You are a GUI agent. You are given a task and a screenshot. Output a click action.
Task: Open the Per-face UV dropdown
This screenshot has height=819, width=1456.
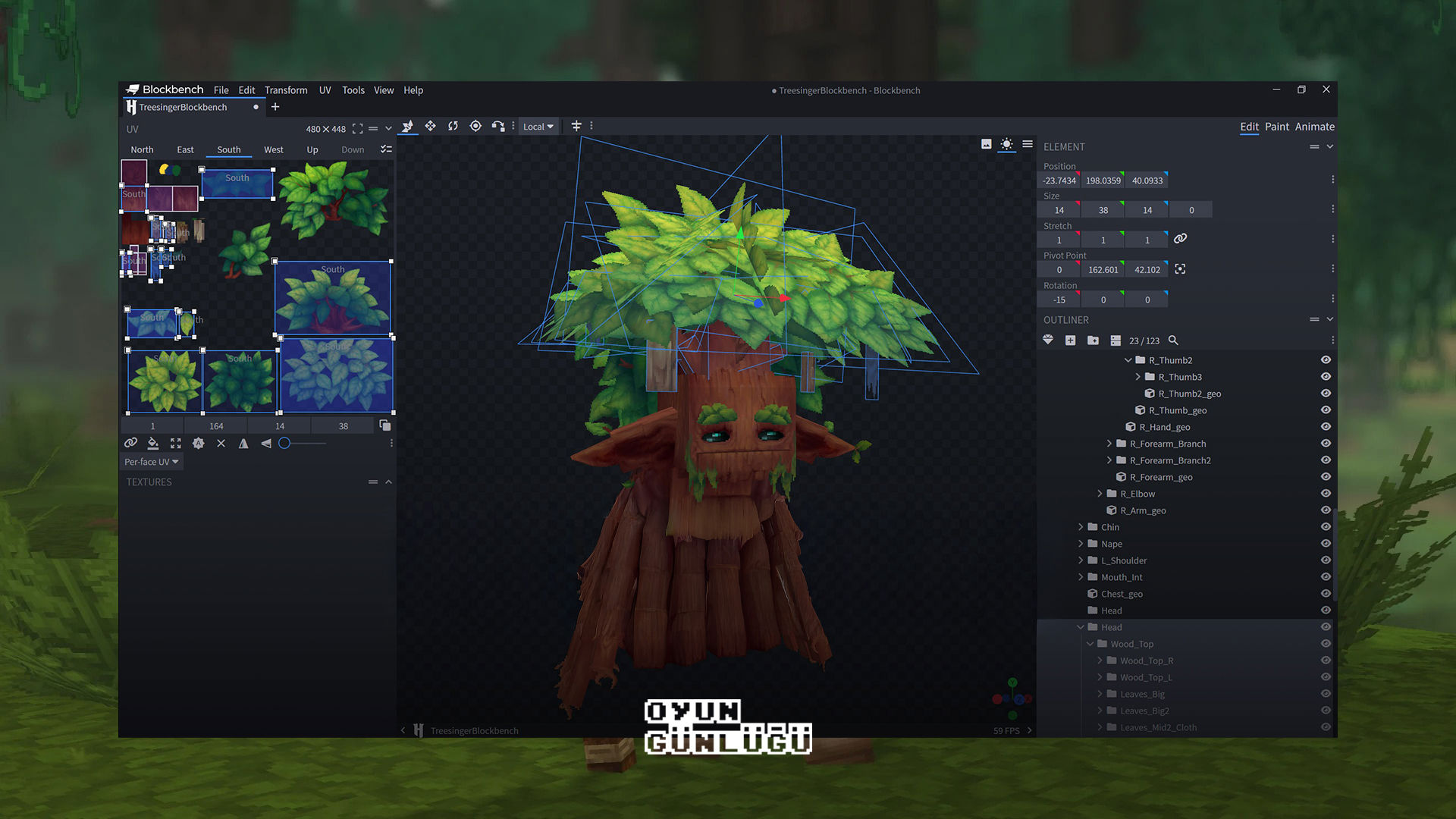pos(151,461)
